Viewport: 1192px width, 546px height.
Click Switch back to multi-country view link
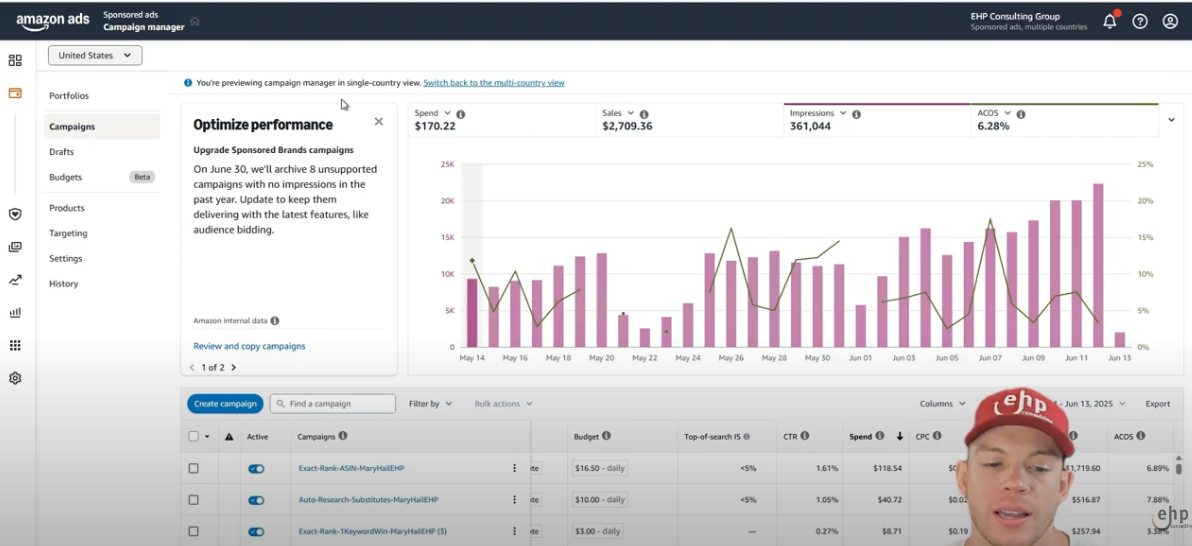click(493, 83)
